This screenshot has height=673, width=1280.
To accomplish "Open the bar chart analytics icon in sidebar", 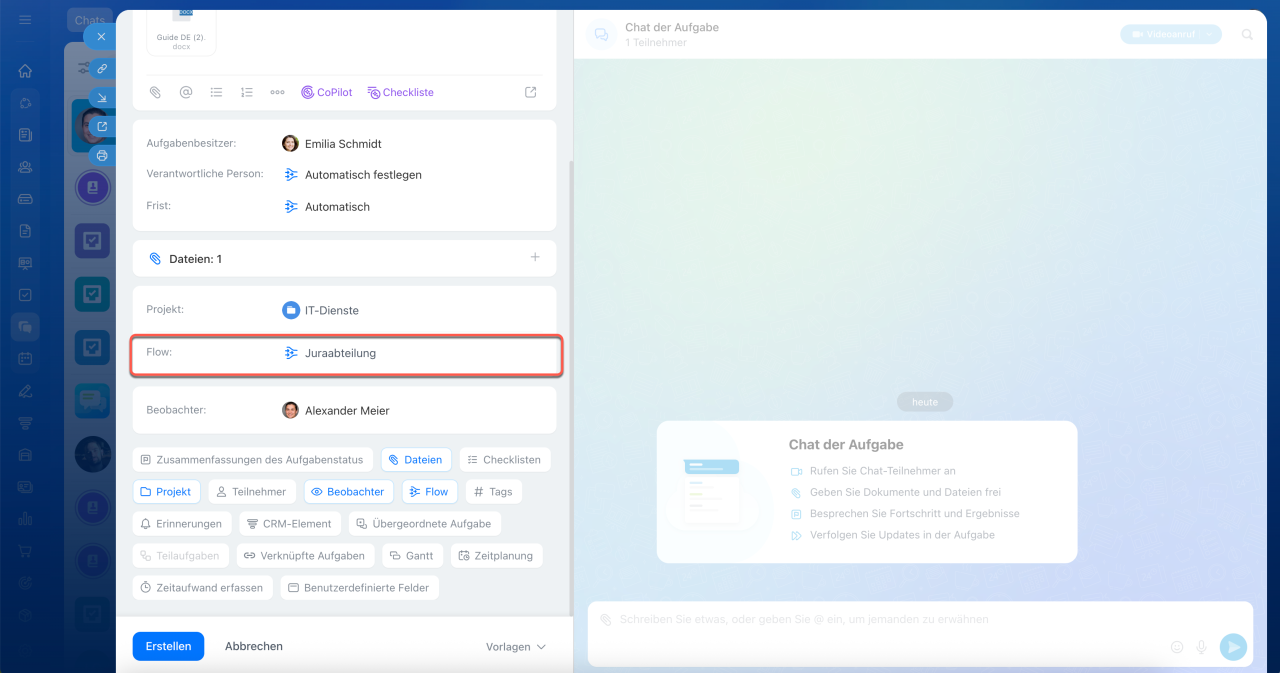I will tap(25, 518).
